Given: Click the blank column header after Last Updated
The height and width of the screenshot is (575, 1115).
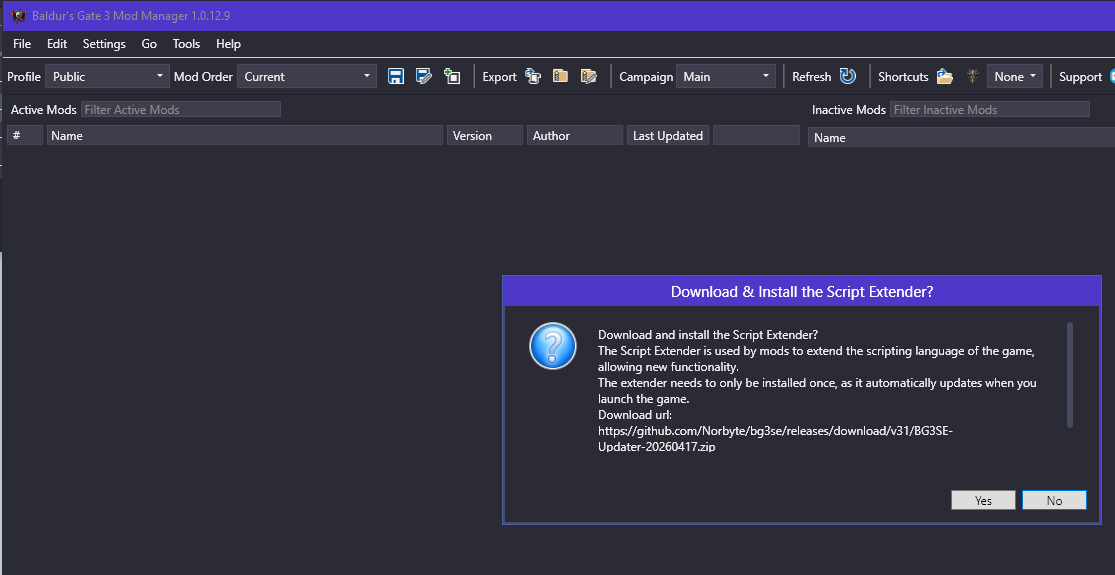Looking at the screenshot, I should point(757,135).
